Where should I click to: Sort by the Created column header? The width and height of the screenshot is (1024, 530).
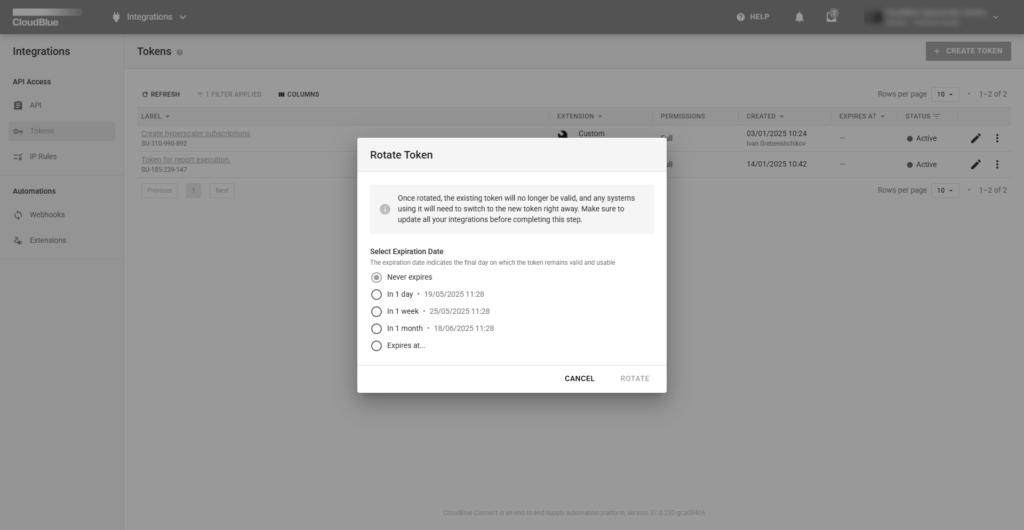[x=765, y=116]
